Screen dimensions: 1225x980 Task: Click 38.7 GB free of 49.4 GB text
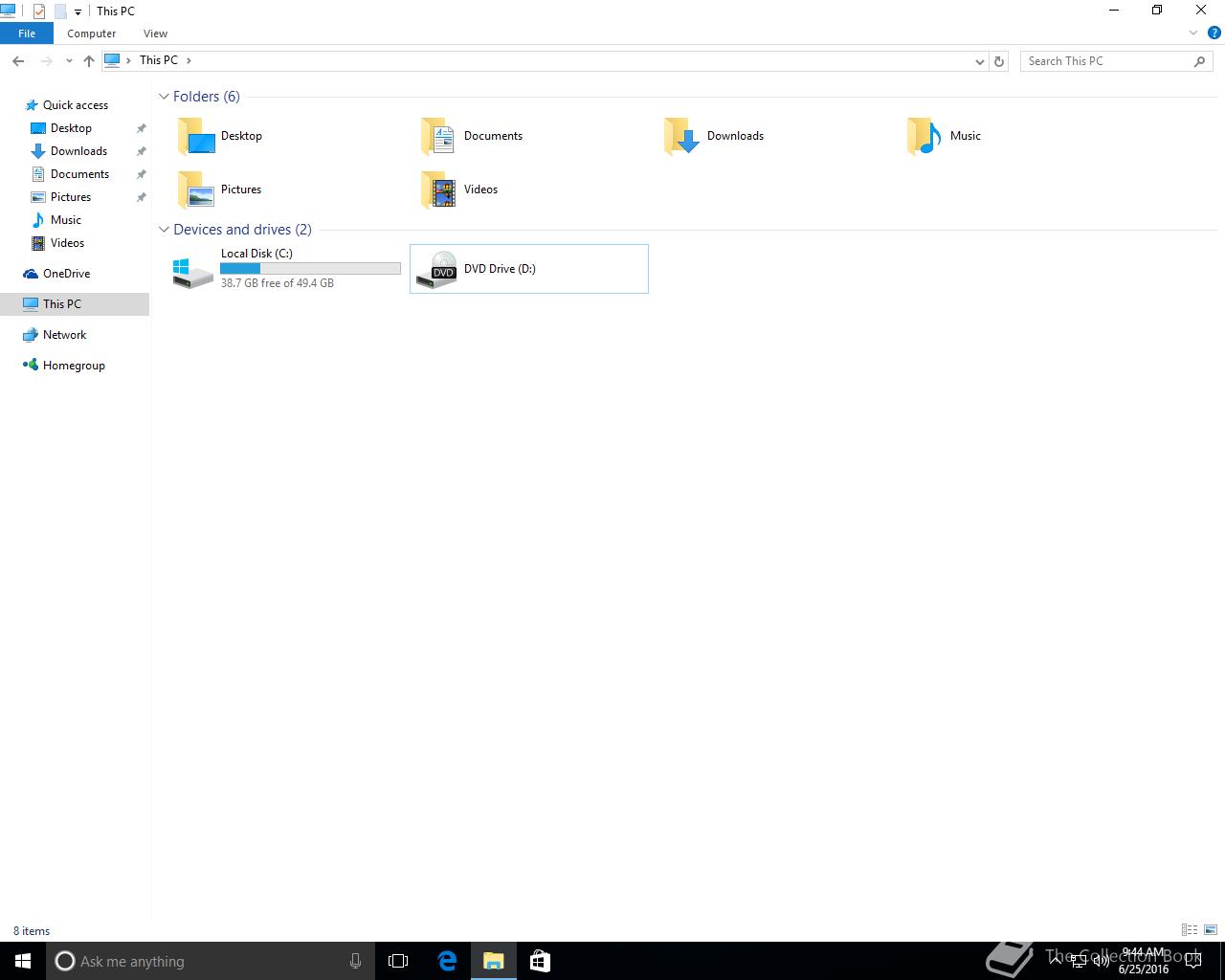click(x=278, y=283)
